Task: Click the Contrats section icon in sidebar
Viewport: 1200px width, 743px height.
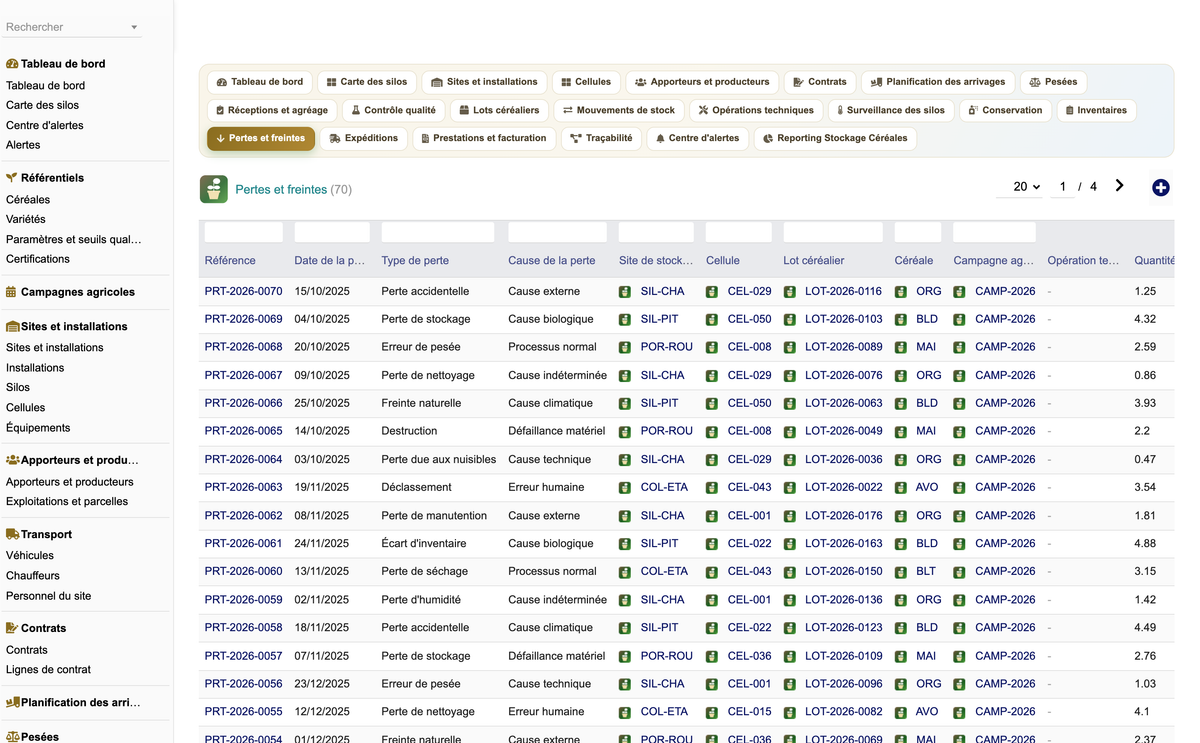Action: click(x=12, y=628)
